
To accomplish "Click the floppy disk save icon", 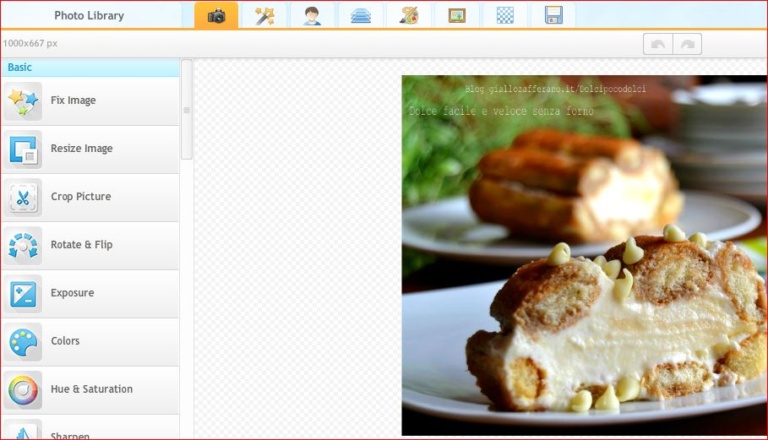I will (553, 16).
